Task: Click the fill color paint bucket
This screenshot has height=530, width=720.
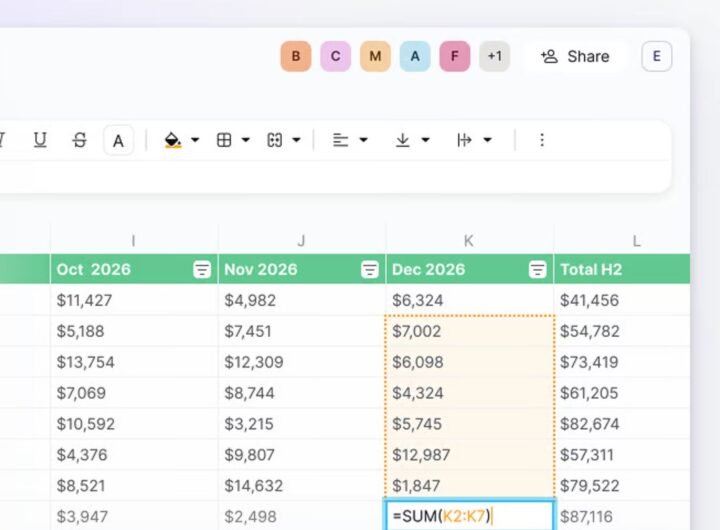Action: coord(173,140)
